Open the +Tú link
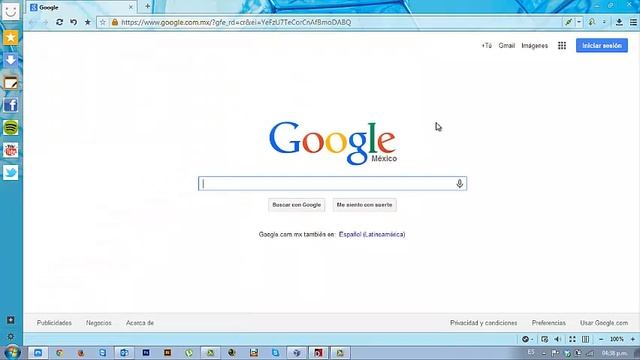The width and height of the screenshot is (640, 360). pos(487,46)
